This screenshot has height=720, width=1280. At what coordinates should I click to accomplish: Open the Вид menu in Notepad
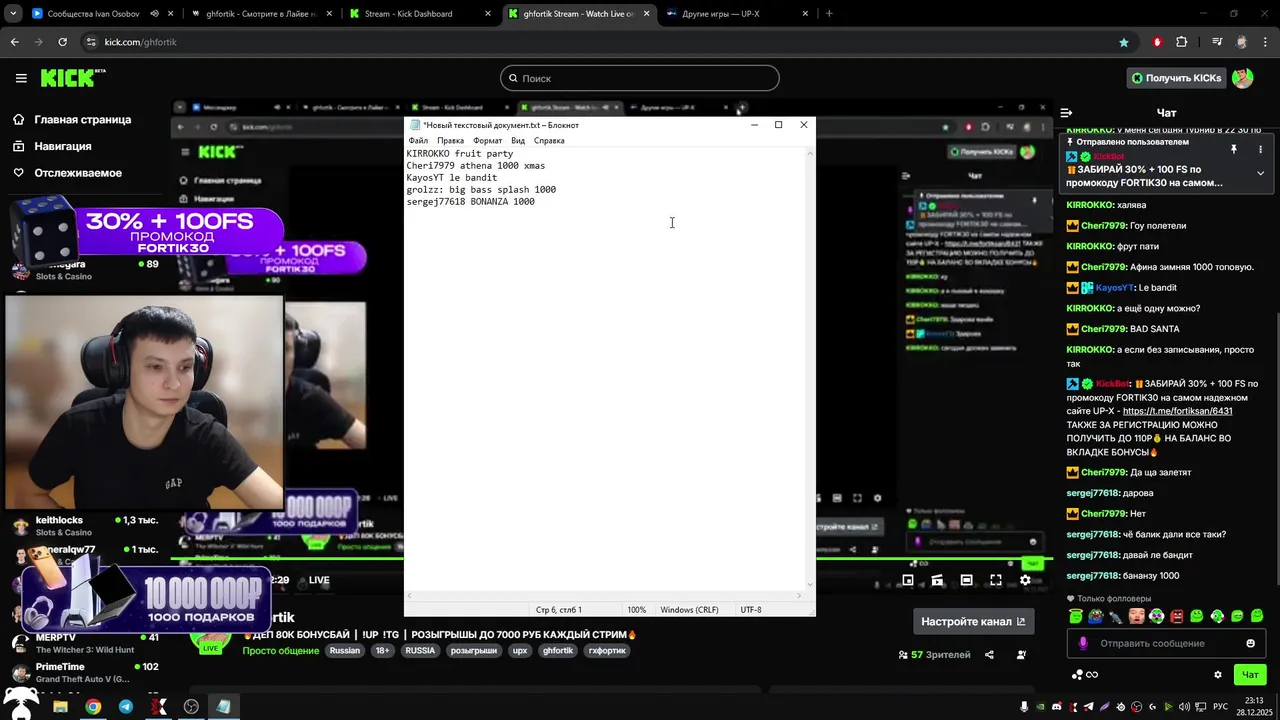(518, 141)
